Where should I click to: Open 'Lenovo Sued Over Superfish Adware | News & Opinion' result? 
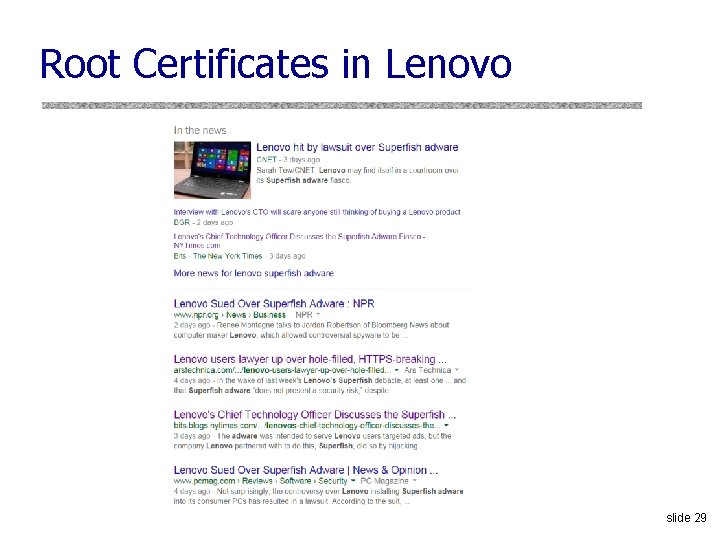coord(306,470)
